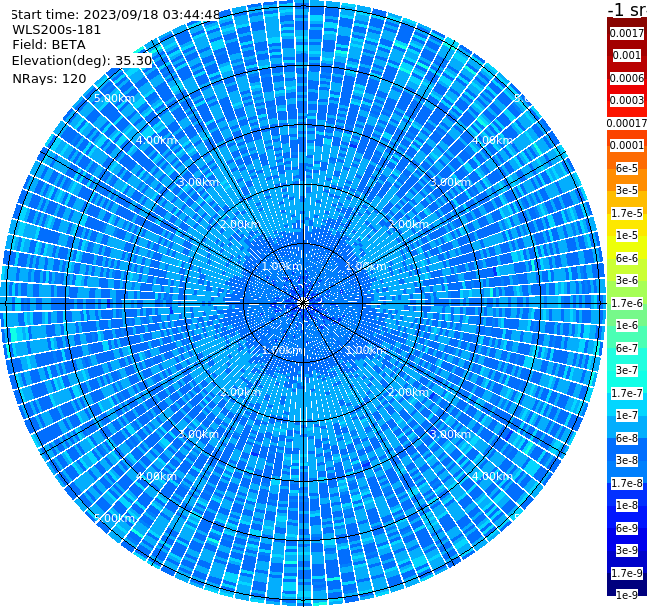Click the 1.7e-8 colorbar label

click(627, 483)
